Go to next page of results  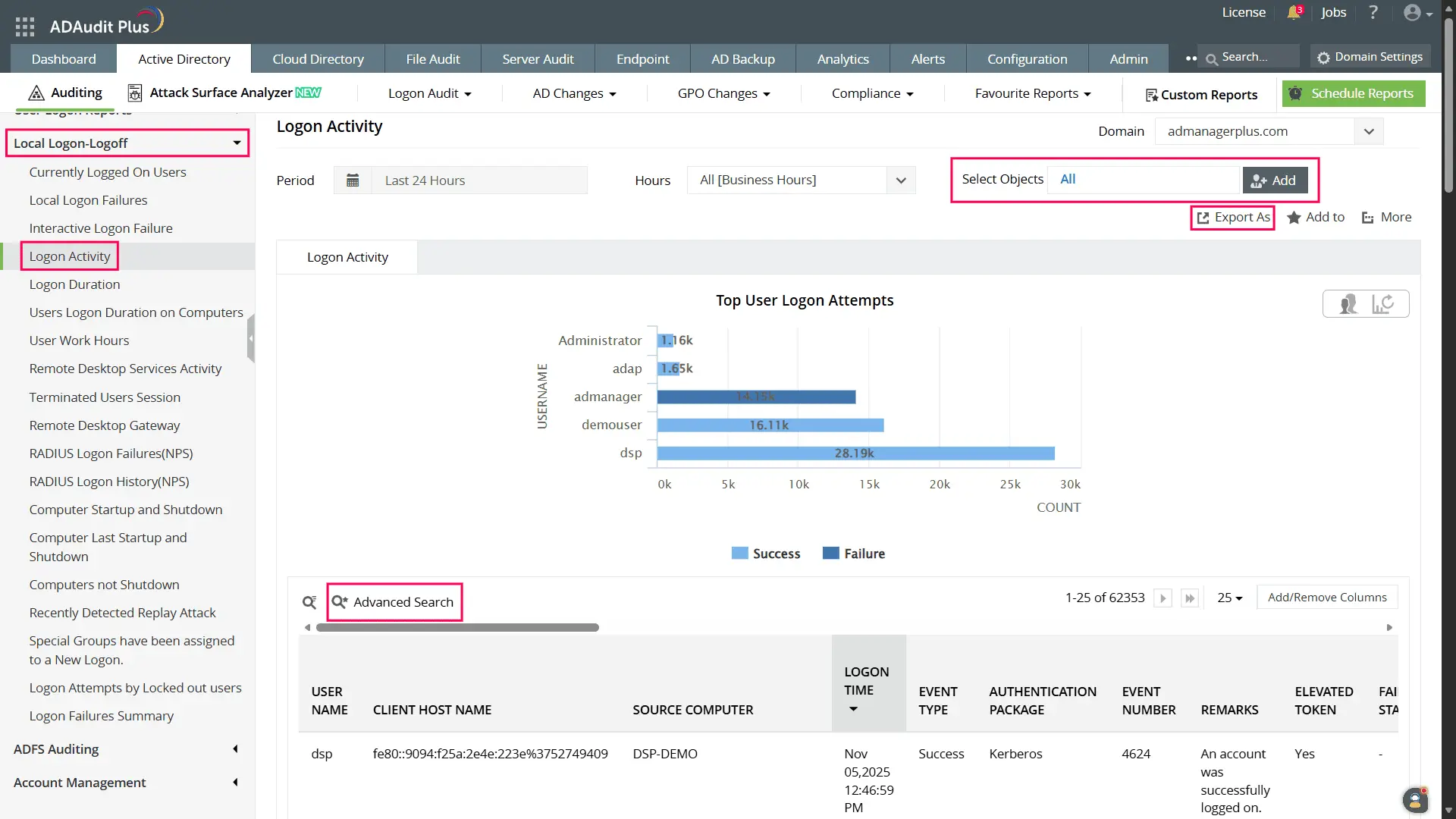(x=1163, y=598)
